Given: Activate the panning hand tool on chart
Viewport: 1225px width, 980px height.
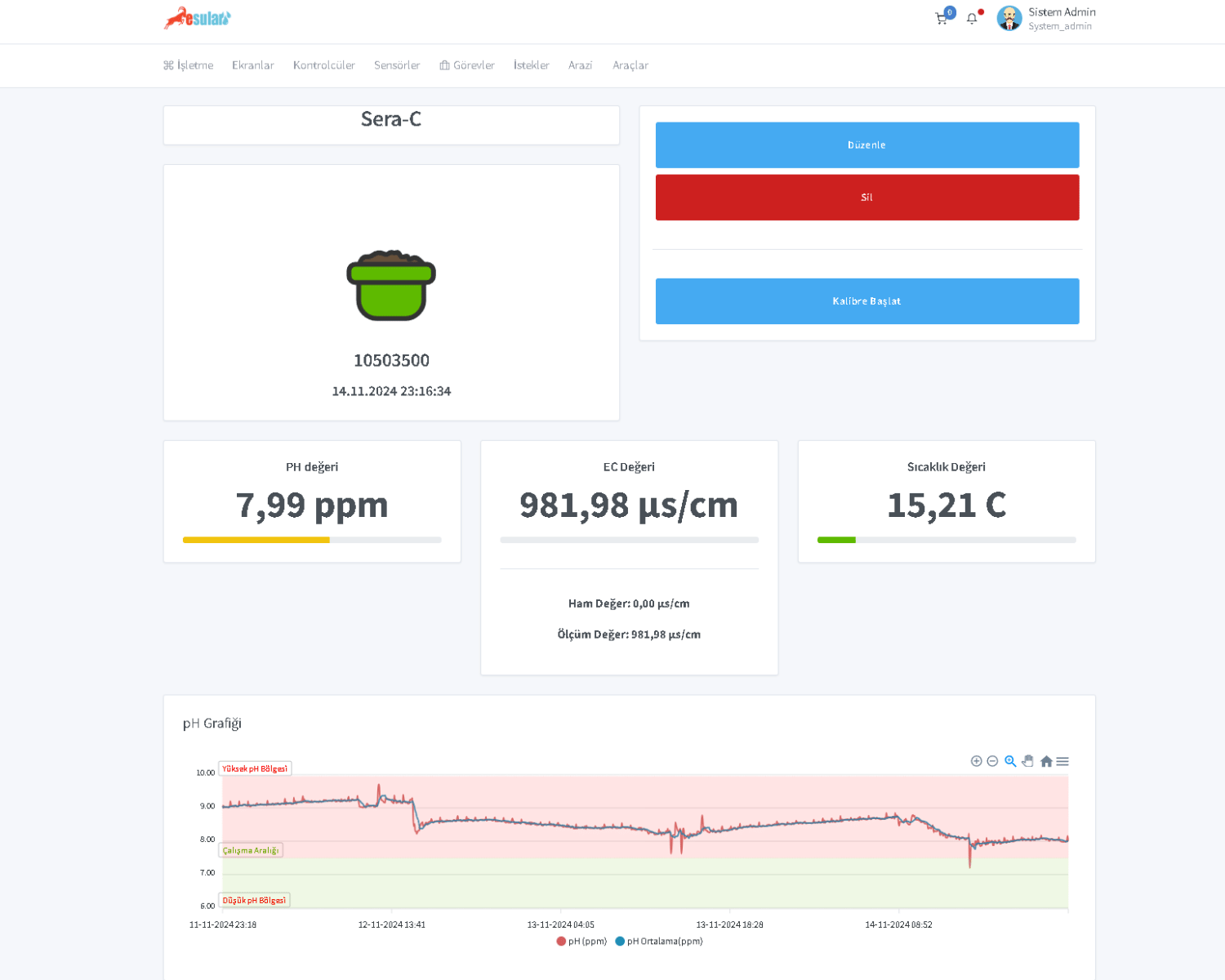Looking at the screenshot, I should tap(1028, 761).
